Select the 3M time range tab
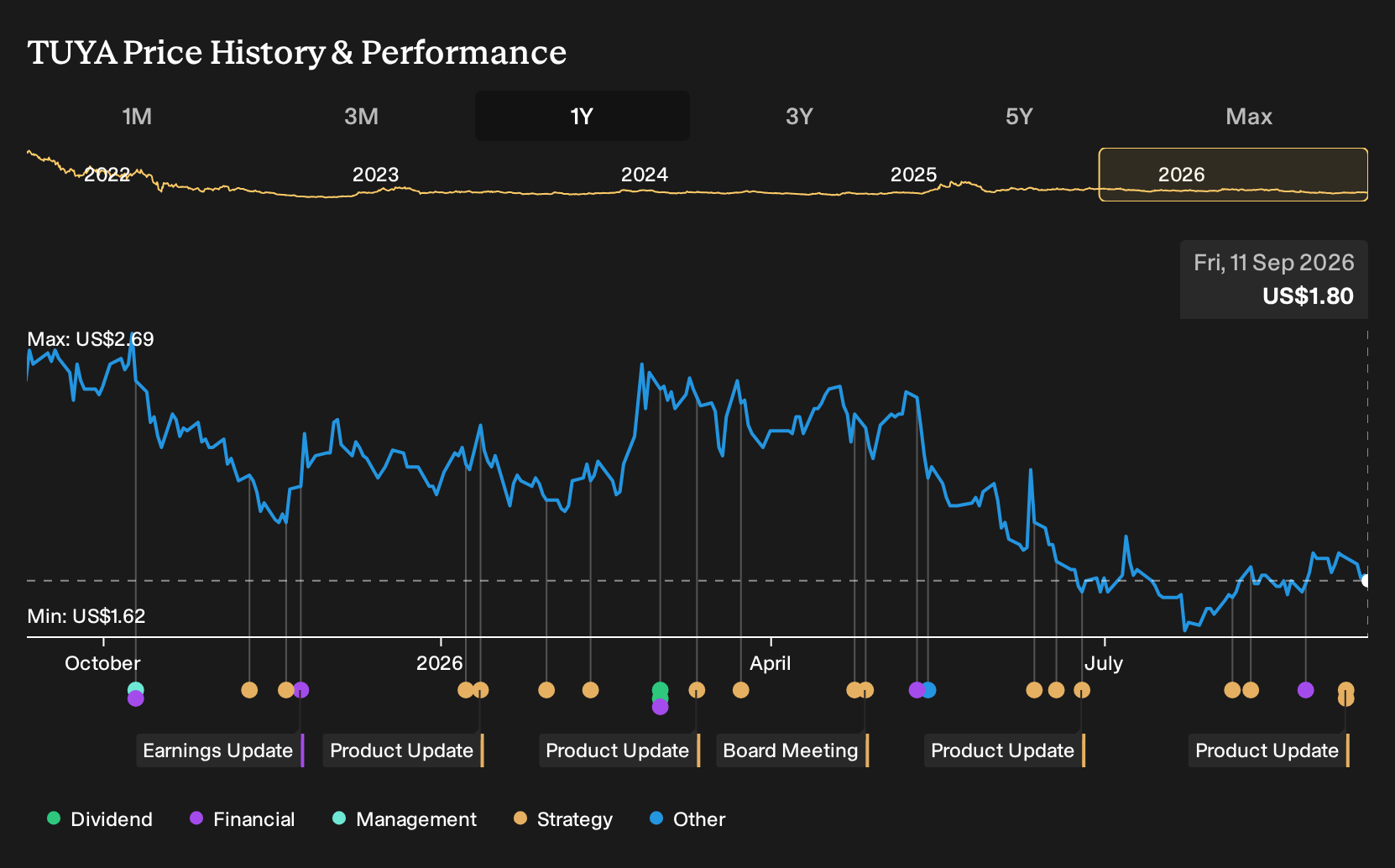This screenshot has height=868, width=1395. (x=361, y=116)
